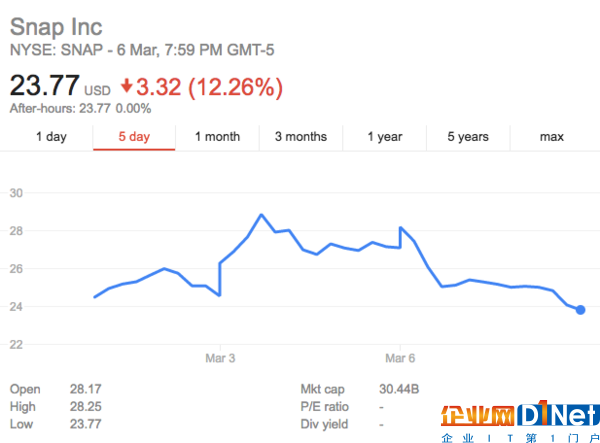This screenshot has width=600, height=443.
Task: Click the chart peak near 29
Action: pos(261,215)
